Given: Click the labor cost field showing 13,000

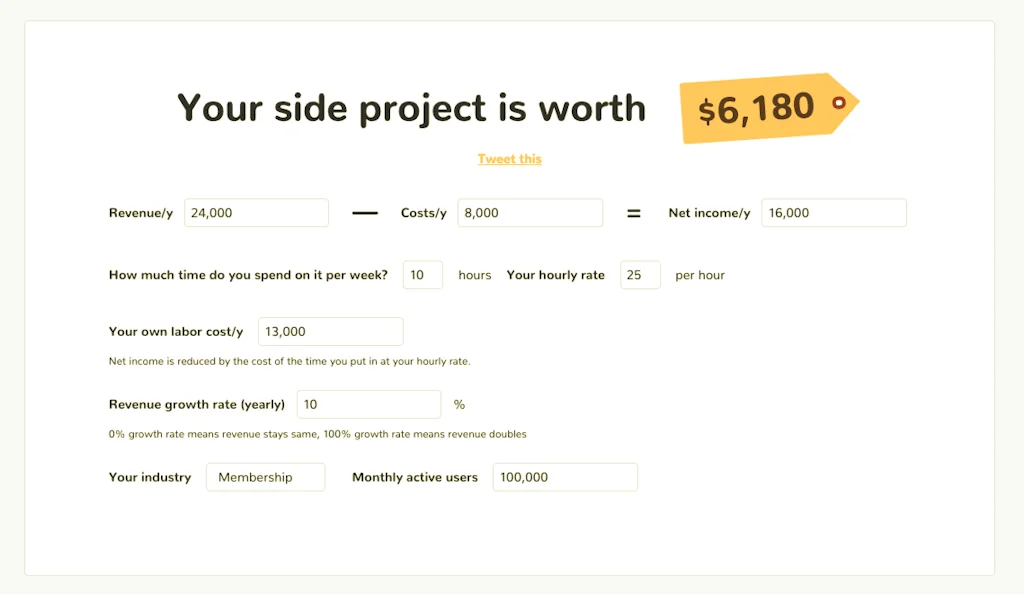Looking at the screenshot, I should [330, 331].
